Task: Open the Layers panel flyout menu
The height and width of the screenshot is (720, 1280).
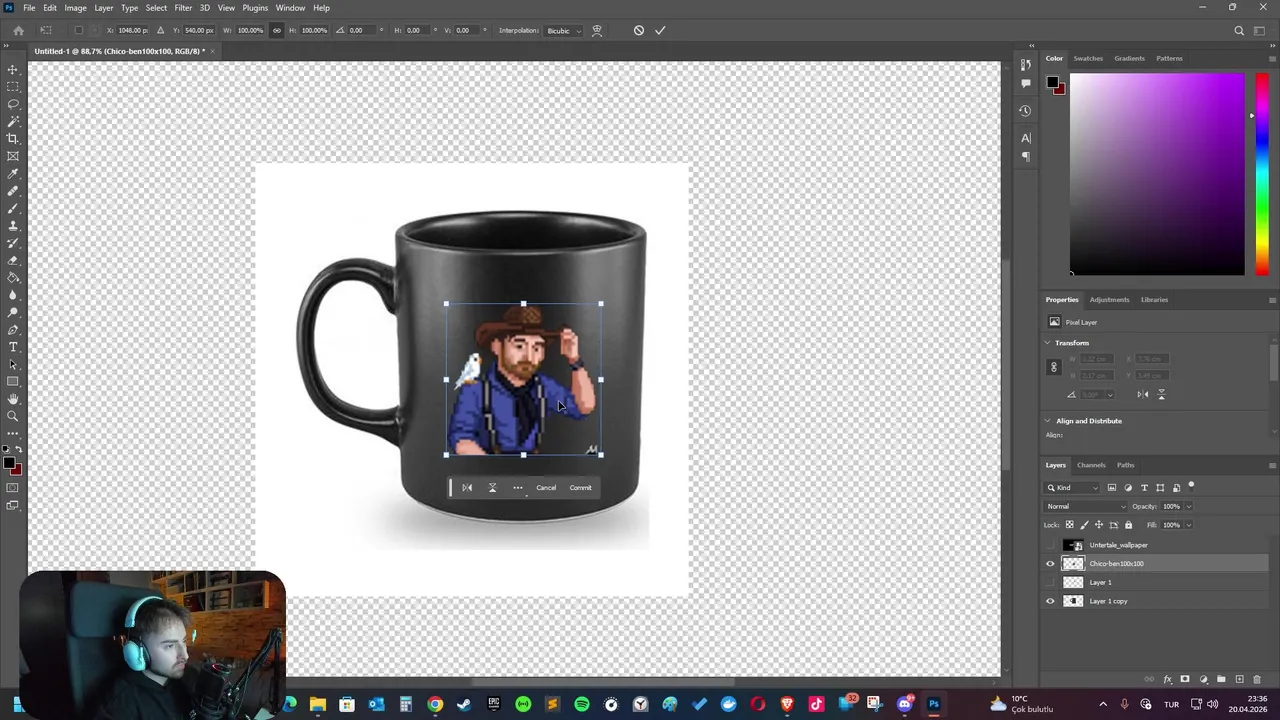Action: tap(1272, 465)
